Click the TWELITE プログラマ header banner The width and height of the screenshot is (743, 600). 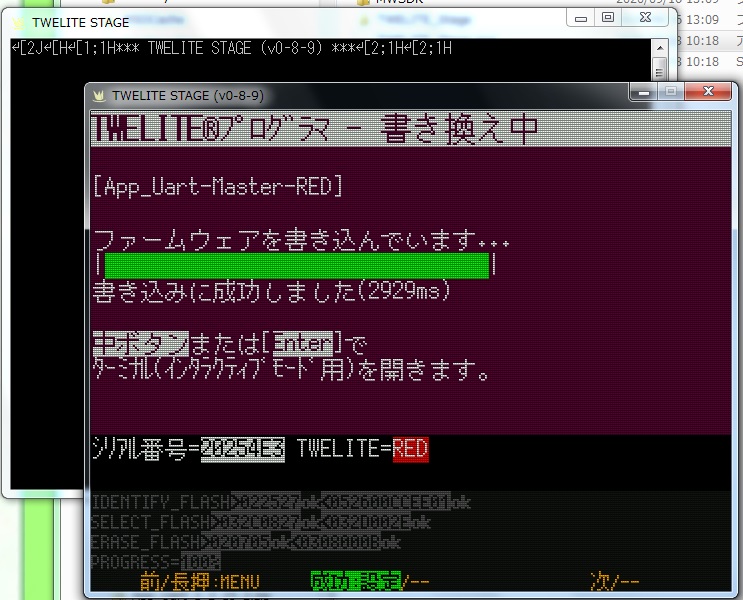coord(410,129)
